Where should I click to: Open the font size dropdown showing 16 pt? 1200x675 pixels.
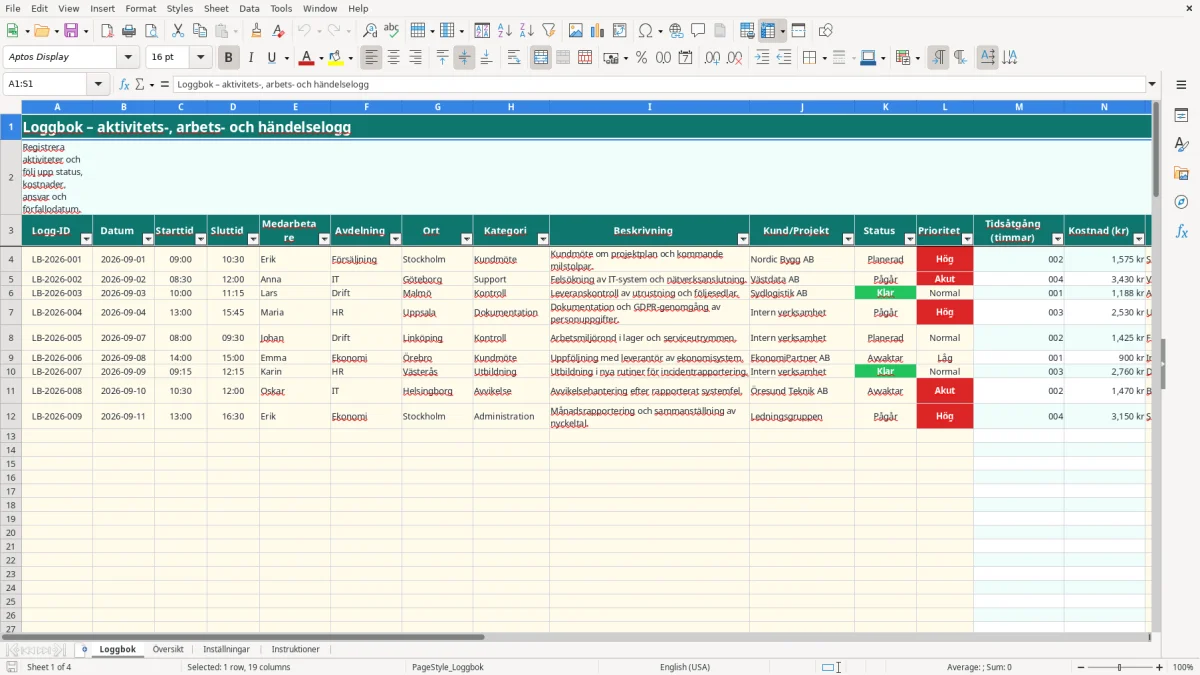pos(201,58)
